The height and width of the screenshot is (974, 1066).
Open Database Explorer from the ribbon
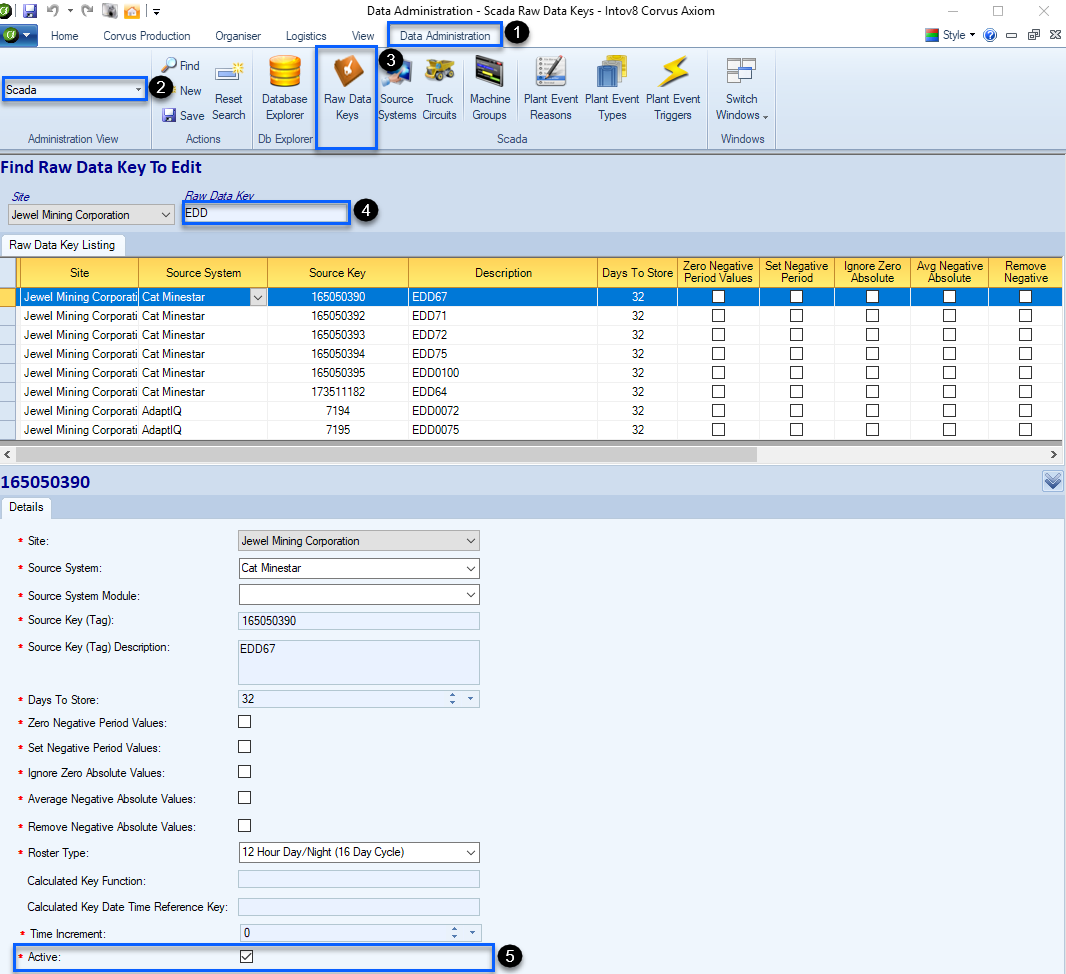pos(284,90)
